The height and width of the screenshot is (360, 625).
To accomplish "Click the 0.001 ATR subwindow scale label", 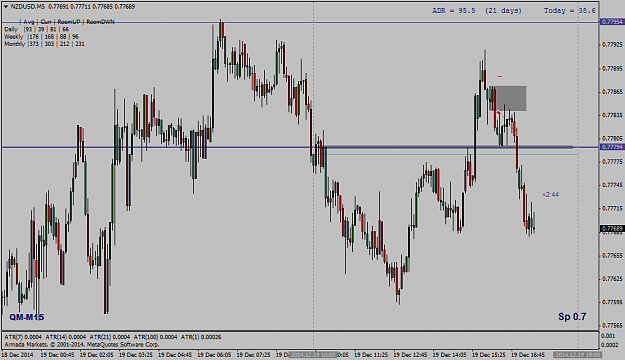I will (608, 336).
